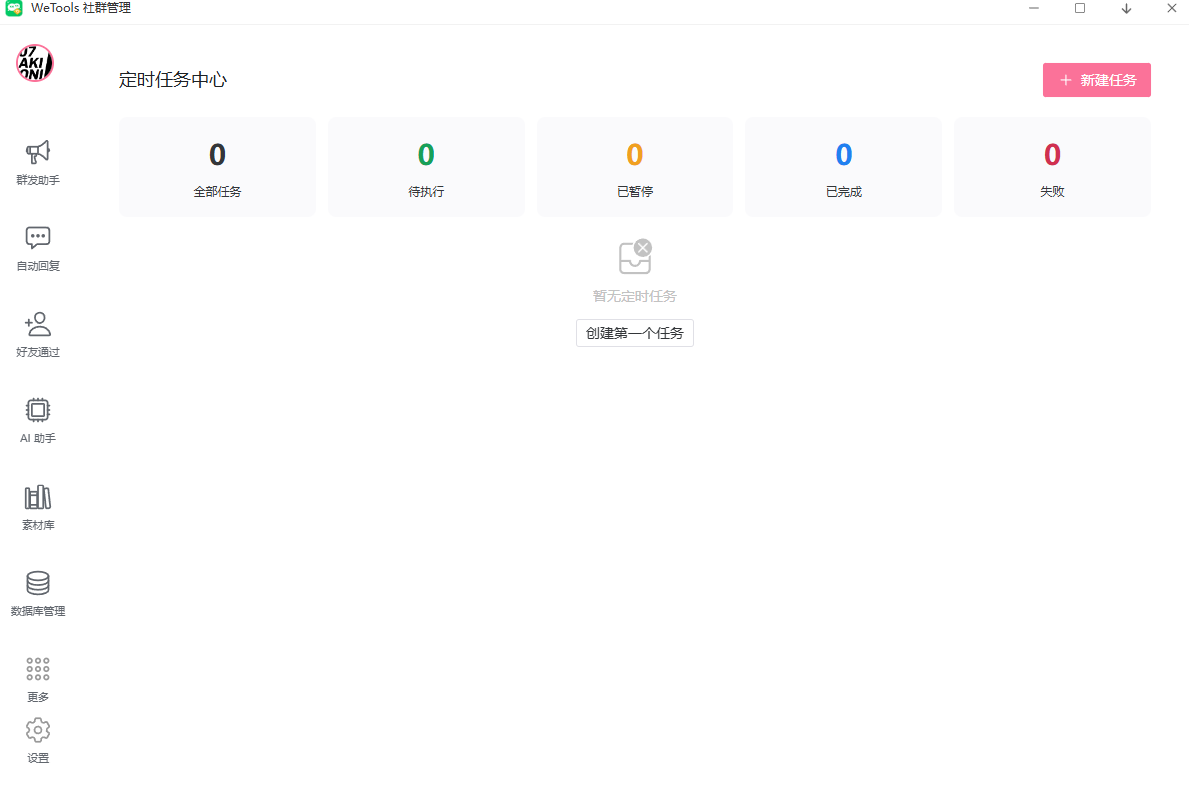Image resolution: width=1189 pixels, height=787 pixels.
Task: Click the WeTools logo in title bar
Action: pyautogui.click(x=14, y=9)
